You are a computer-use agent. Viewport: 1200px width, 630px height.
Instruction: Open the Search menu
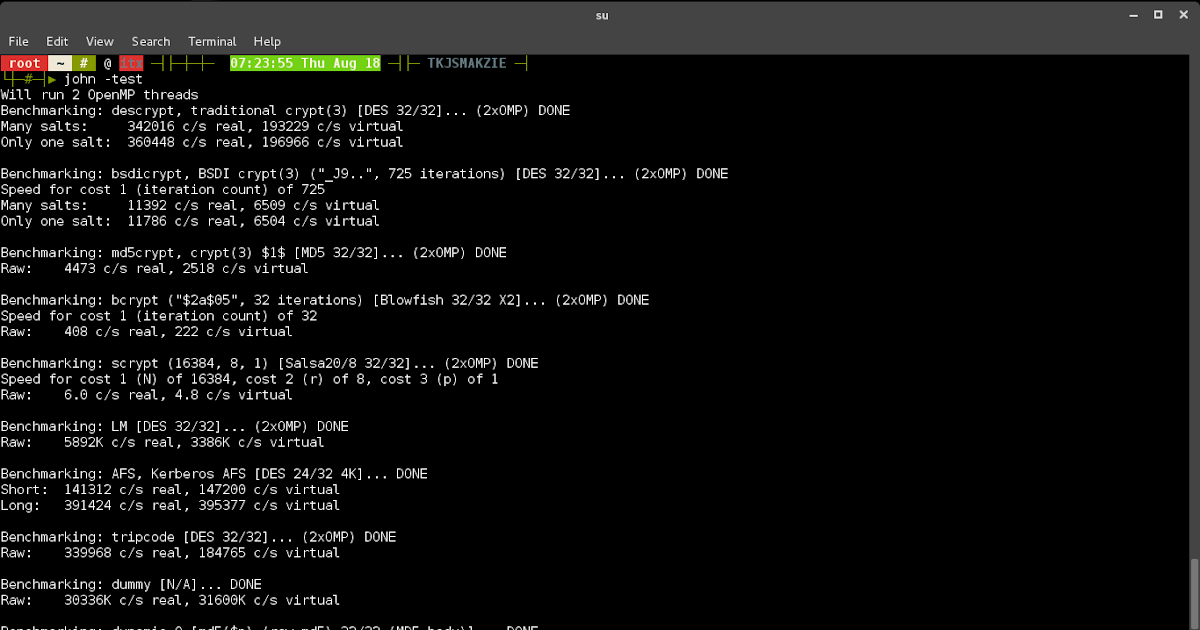(151, 41)
